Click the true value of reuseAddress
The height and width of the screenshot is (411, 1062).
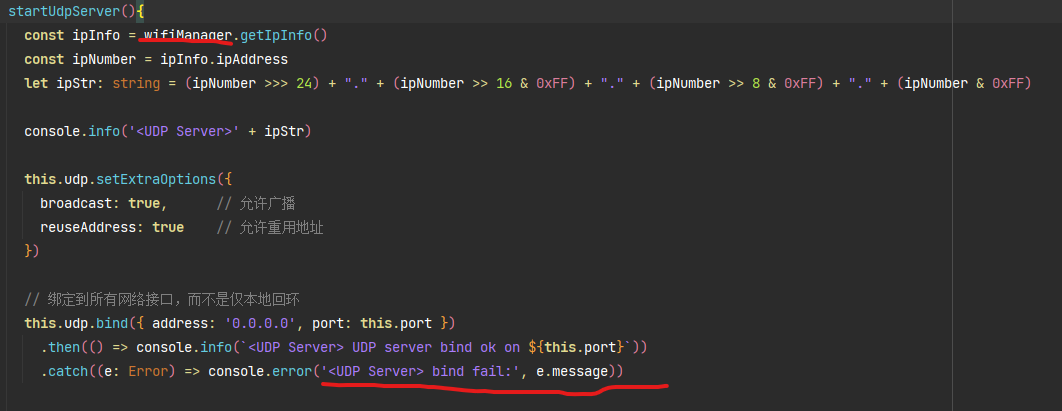click(168, 227)
